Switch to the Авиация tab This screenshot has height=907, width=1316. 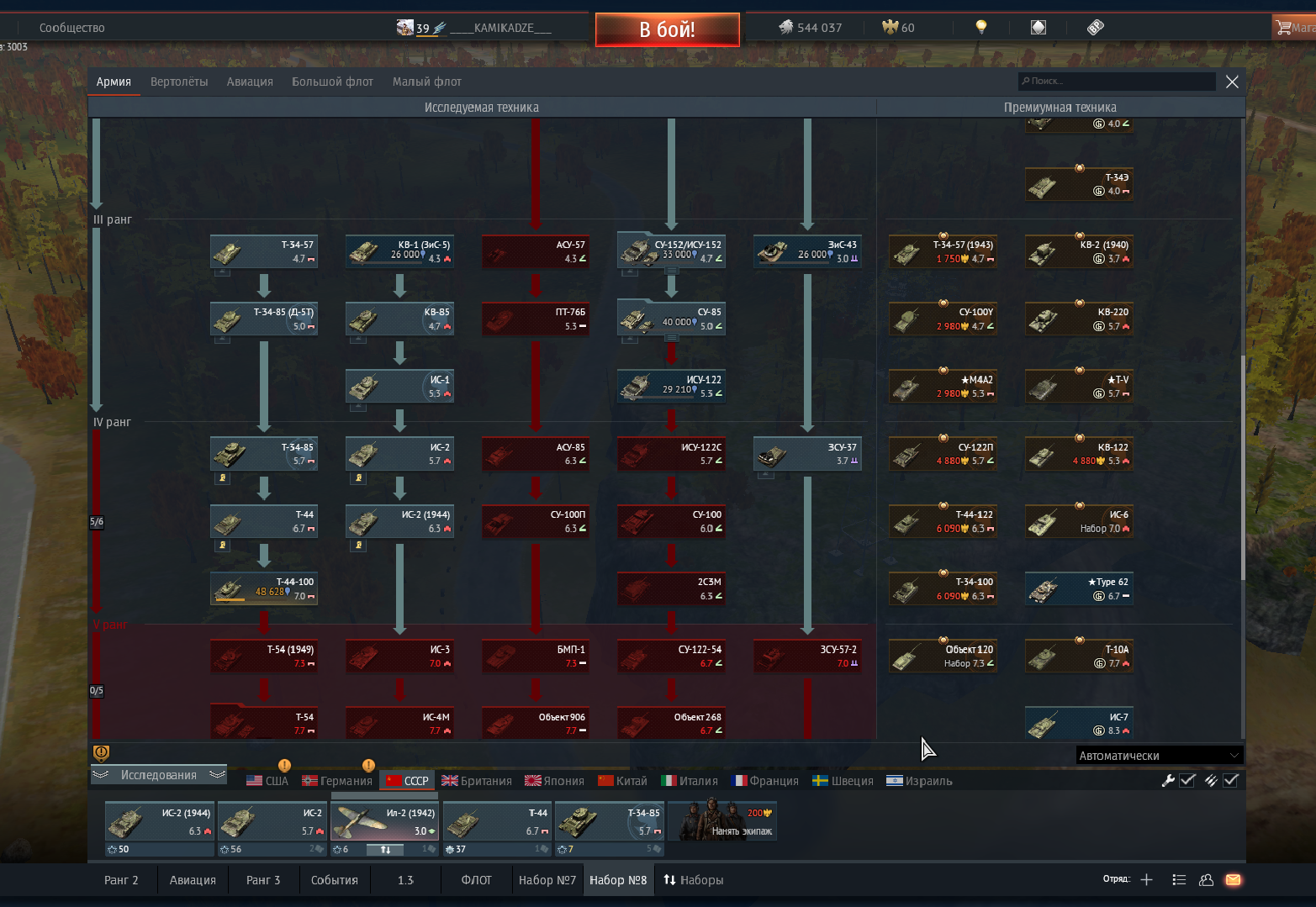pyautogui.click(x=250, y=82)
